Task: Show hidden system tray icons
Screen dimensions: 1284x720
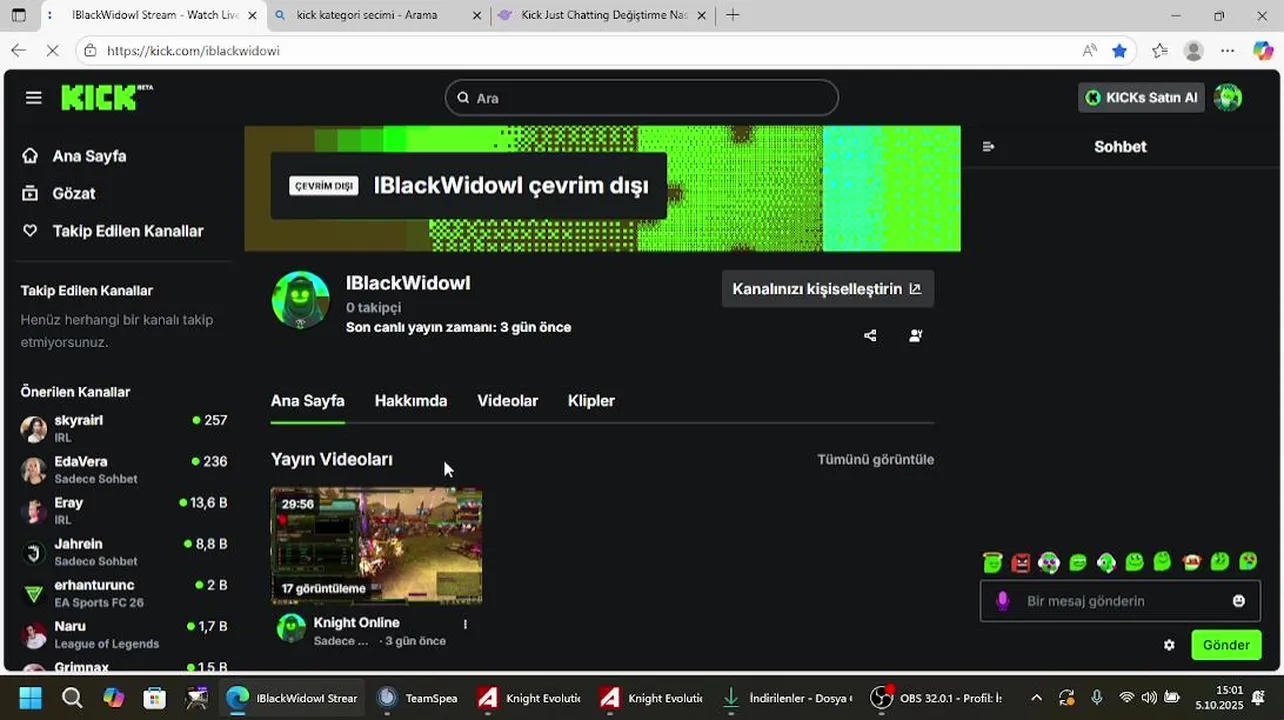Action: coord(1036,698)
